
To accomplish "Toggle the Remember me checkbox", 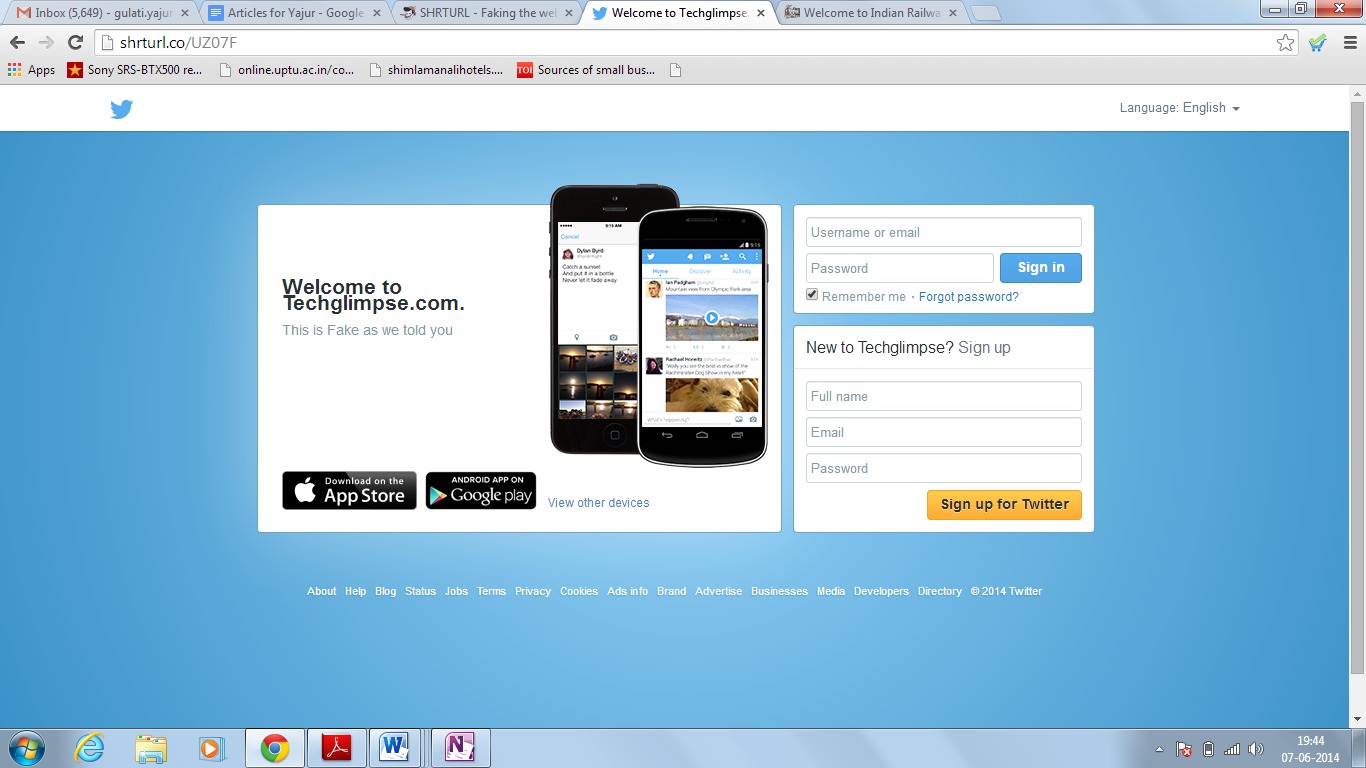I will tap(812, 295).
